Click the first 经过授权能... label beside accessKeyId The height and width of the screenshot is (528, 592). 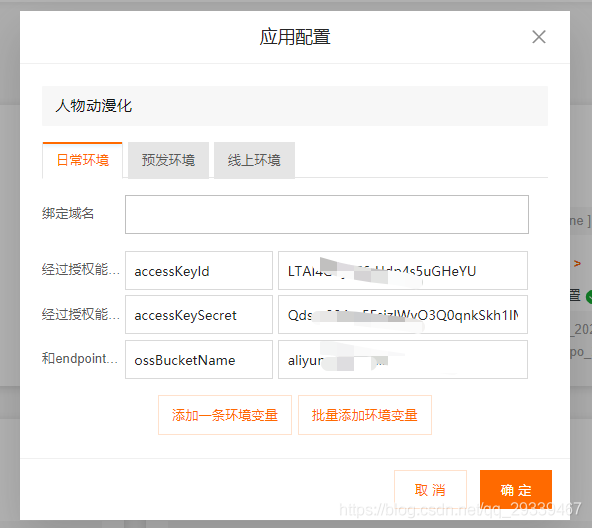80,270
